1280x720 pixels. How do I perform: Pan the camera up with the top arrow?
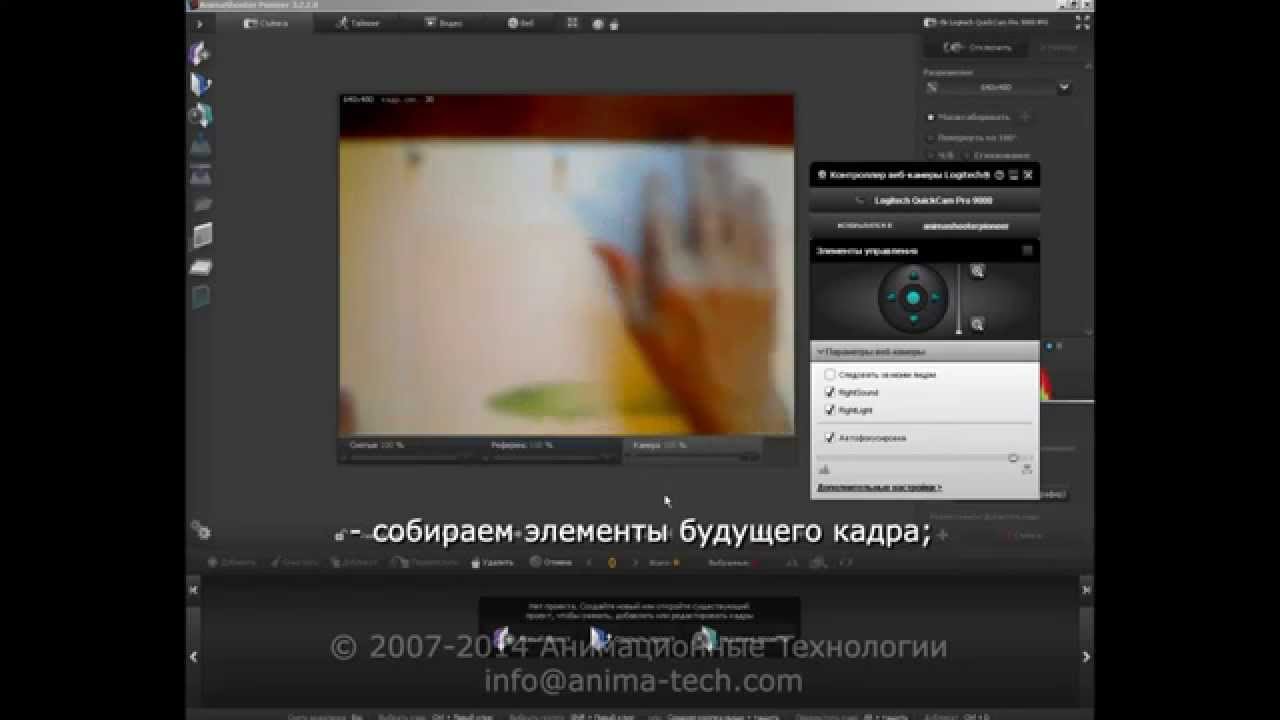pos(913,276)
